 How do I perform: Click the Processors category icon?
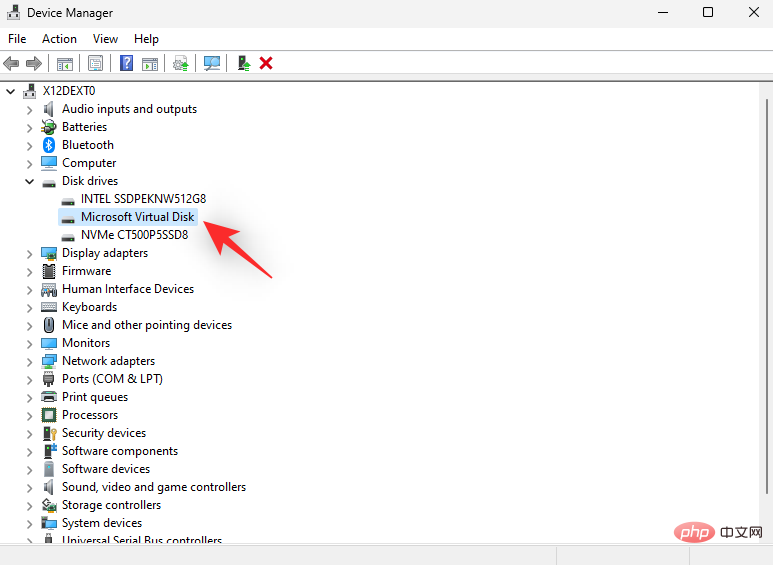[49, 415]
